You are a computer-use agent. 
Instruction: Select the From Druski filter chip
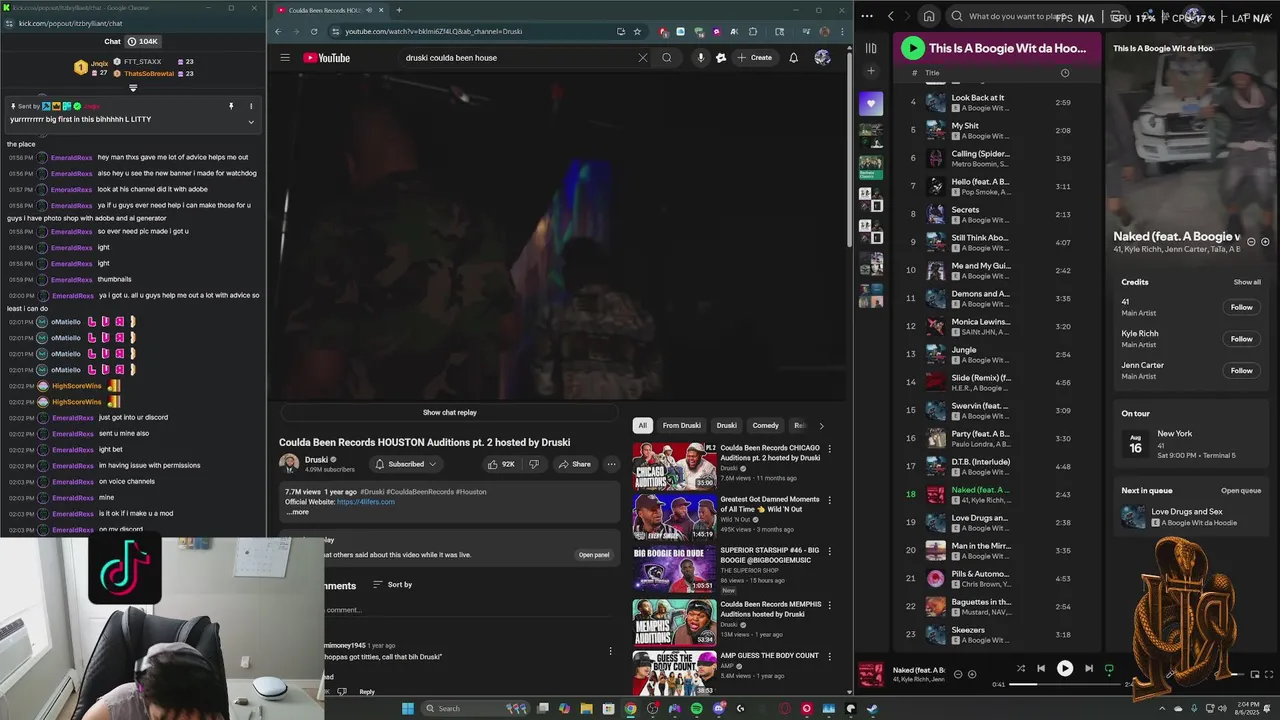(681, 425)
